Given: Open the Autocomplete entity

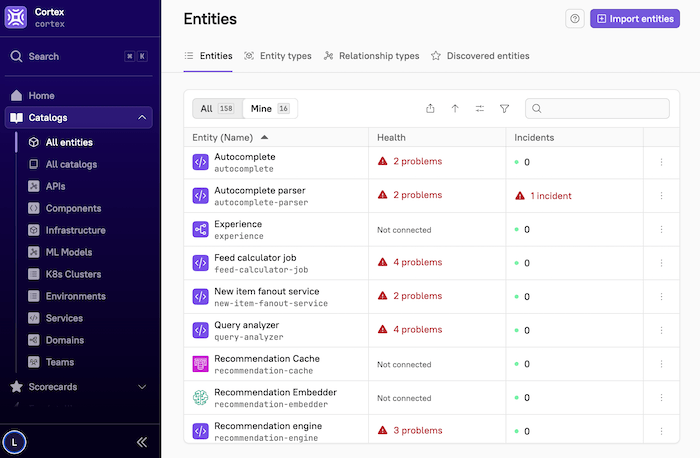Looking at the screenshot, I should (x=245, y=157).
